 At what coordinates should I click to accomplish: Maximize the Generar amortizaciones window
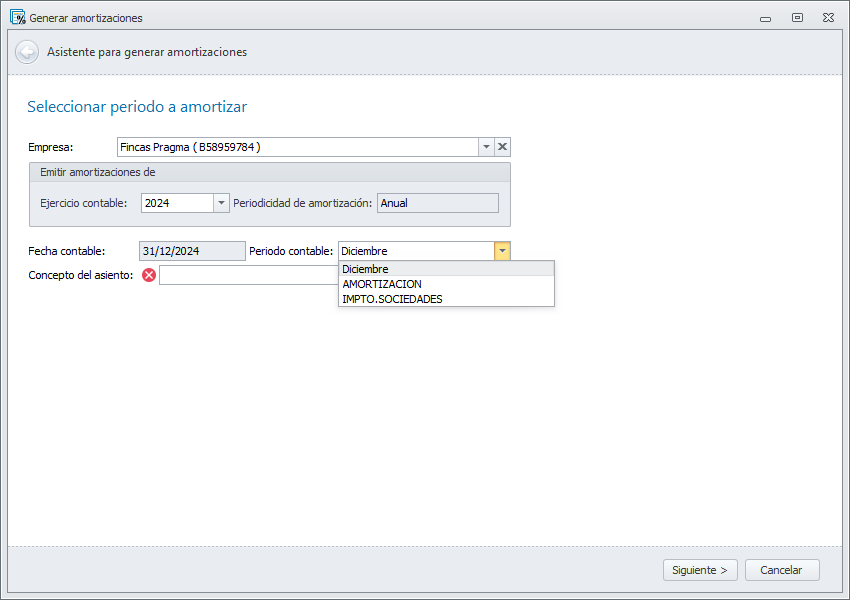pyautogui.click(x=797, y=18)
